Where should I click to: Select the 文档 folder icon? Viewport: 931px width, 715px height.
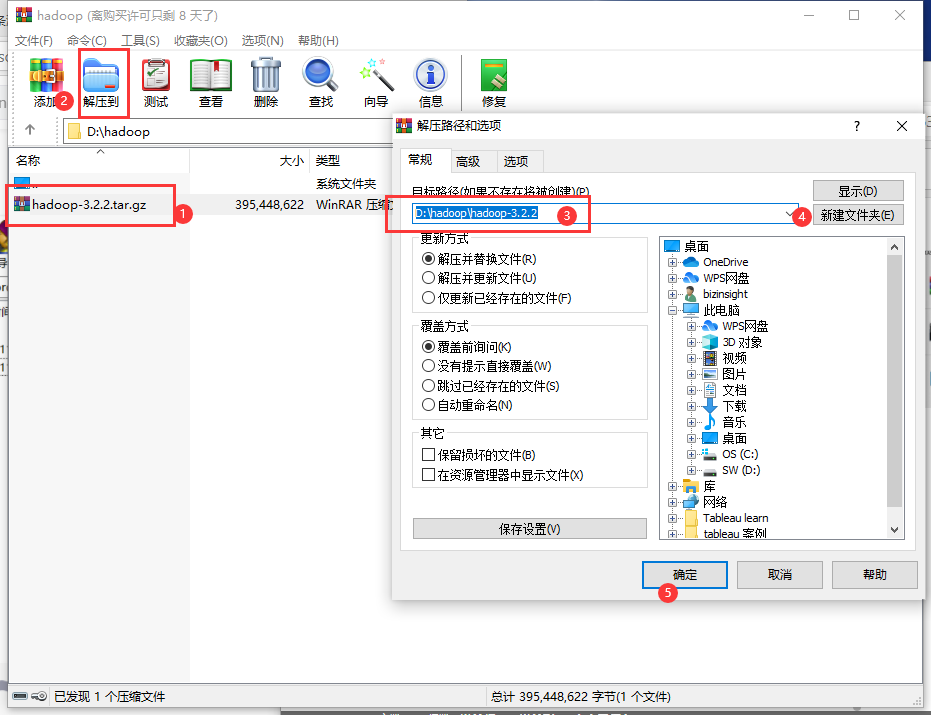coord(710,390)
